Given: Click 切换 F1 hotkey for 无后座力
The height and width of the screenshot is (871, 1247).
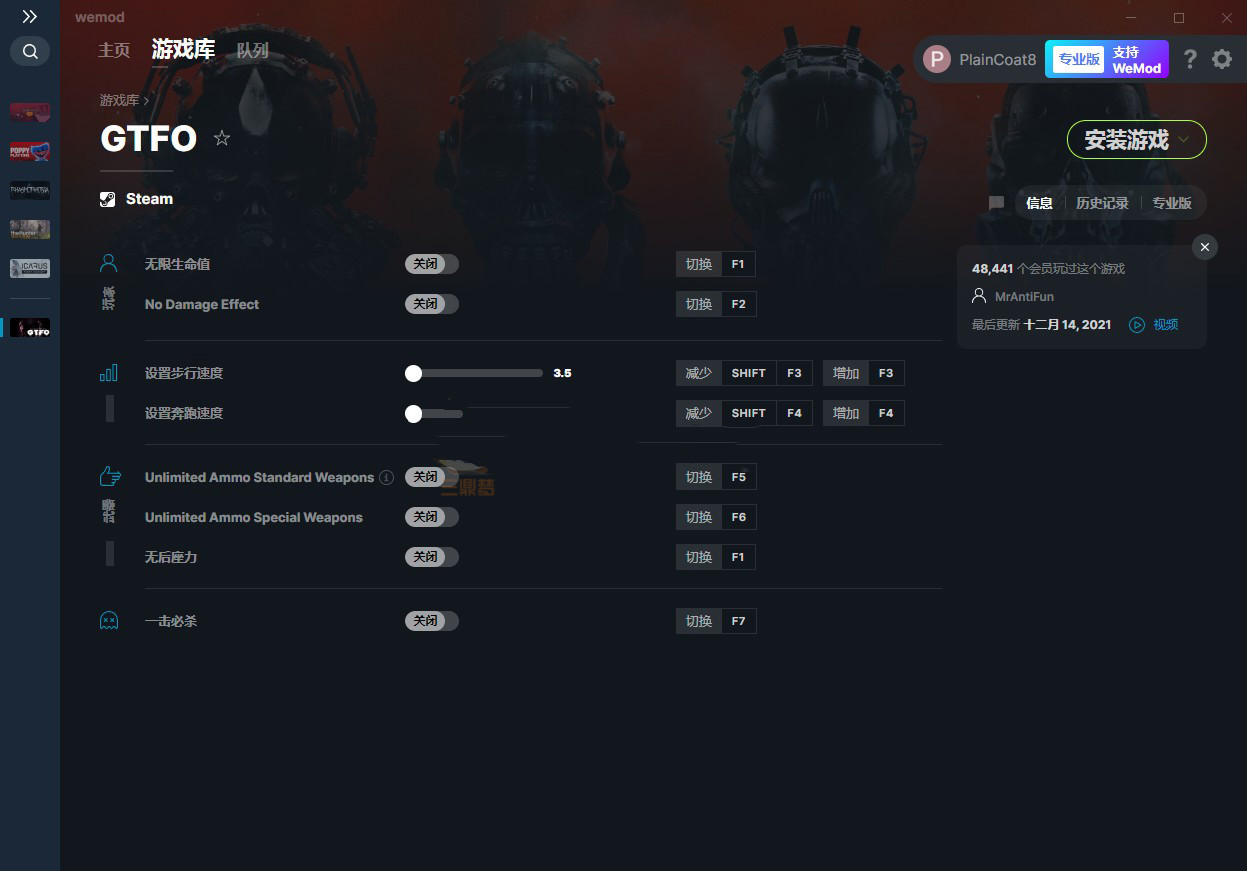Looking at the screenshot, I should [x=716, y=557].
